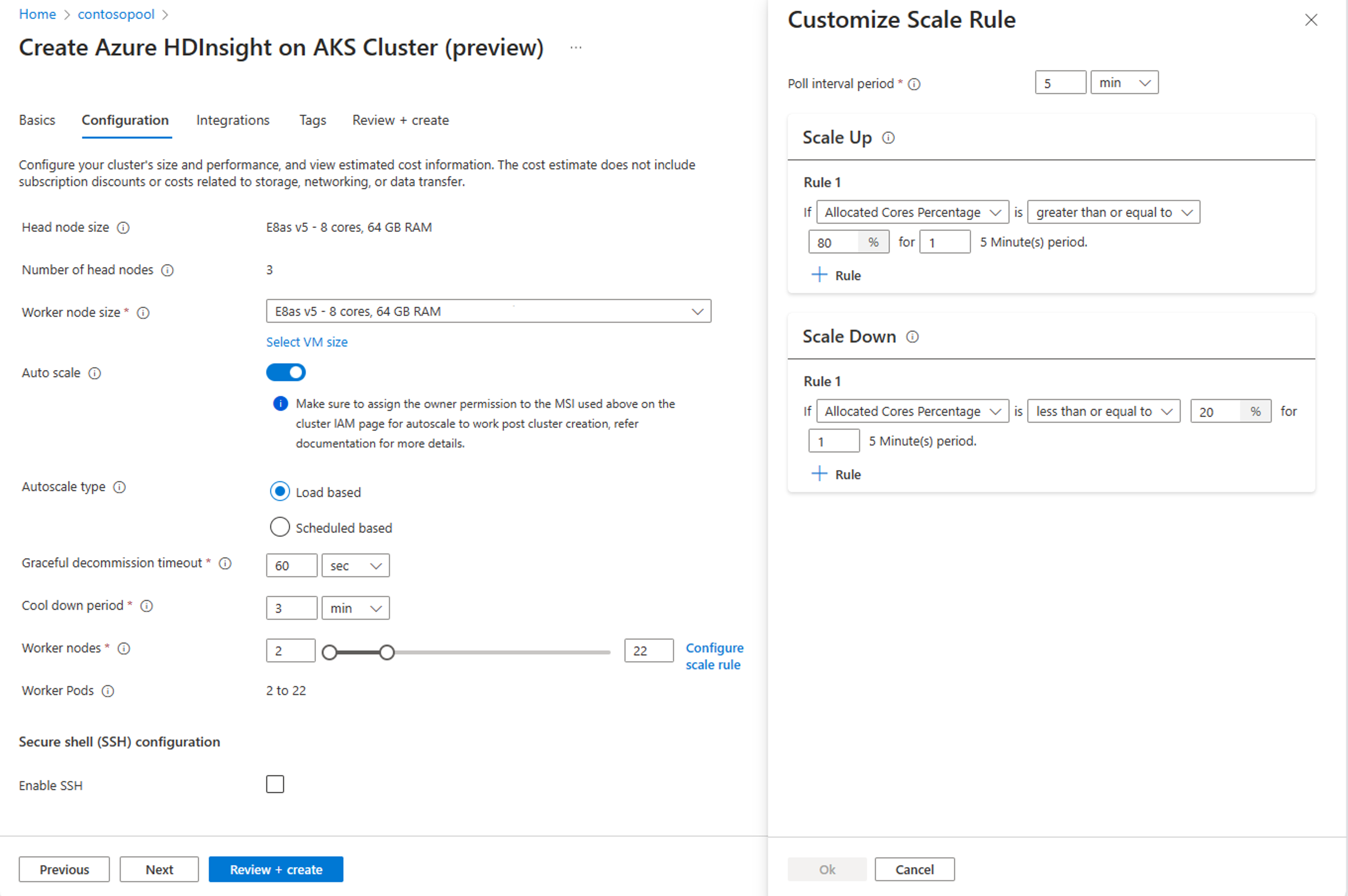Open Scale Down metric Allocated Cores Percentage dropdown
This screenshot has height=896, width=1348.
pos(913,411)
